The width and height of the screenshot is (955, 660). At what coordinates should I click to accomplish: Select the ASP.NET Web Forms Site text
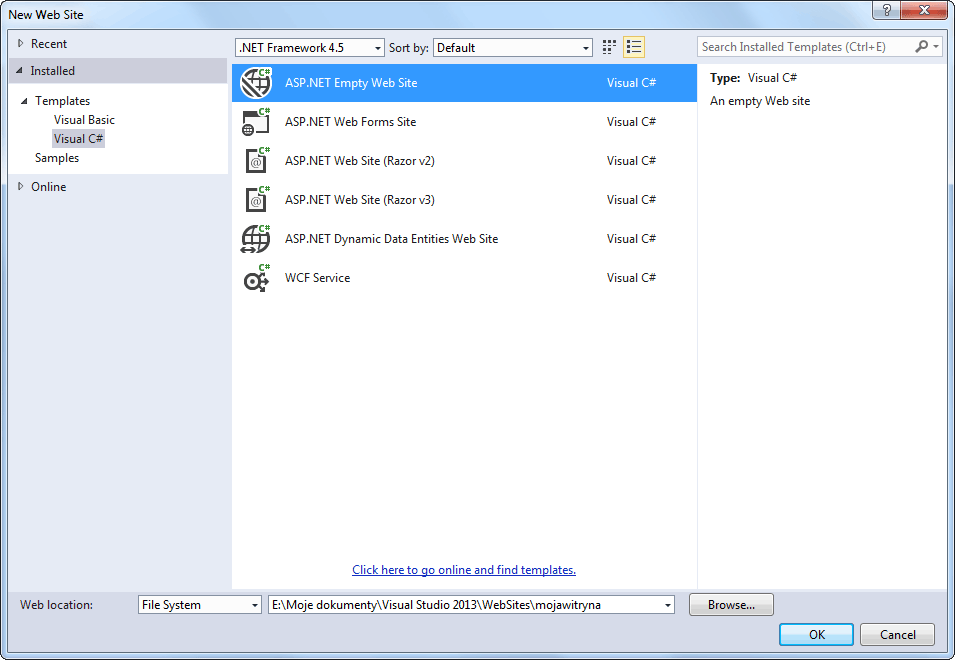coord(351,122)
